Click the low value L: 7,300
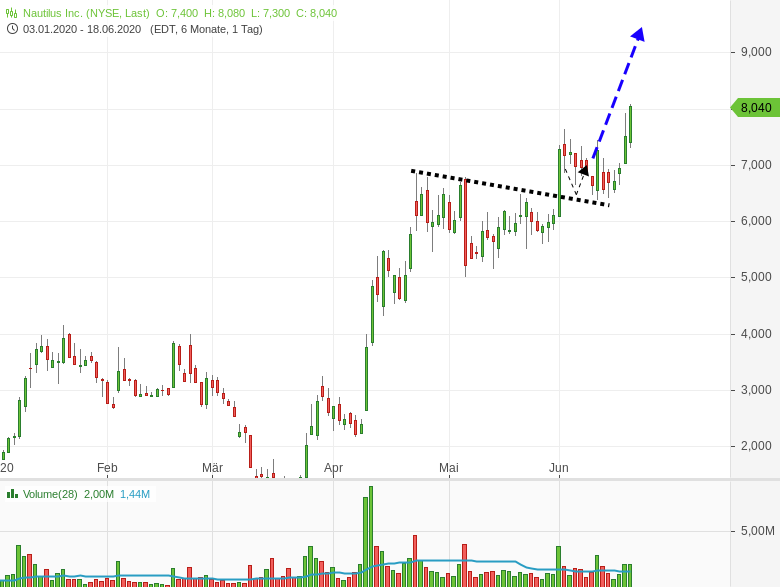Image resolution: width=780 pixels, height=587 pixels. tap(271, 13)
